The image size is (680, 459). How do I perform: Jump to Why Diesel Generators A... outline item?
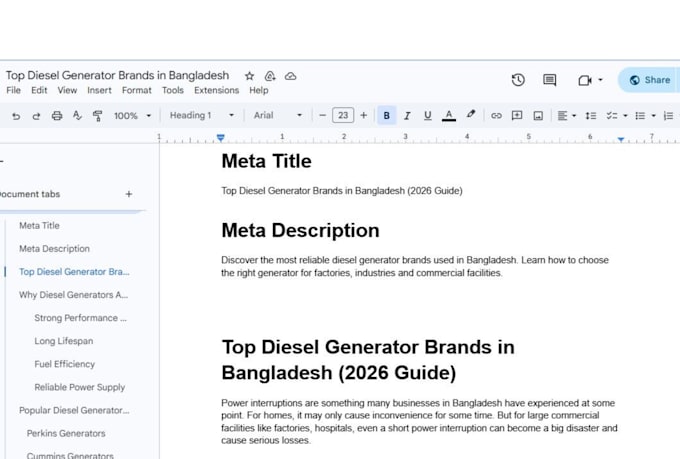[x=73, y=295]
